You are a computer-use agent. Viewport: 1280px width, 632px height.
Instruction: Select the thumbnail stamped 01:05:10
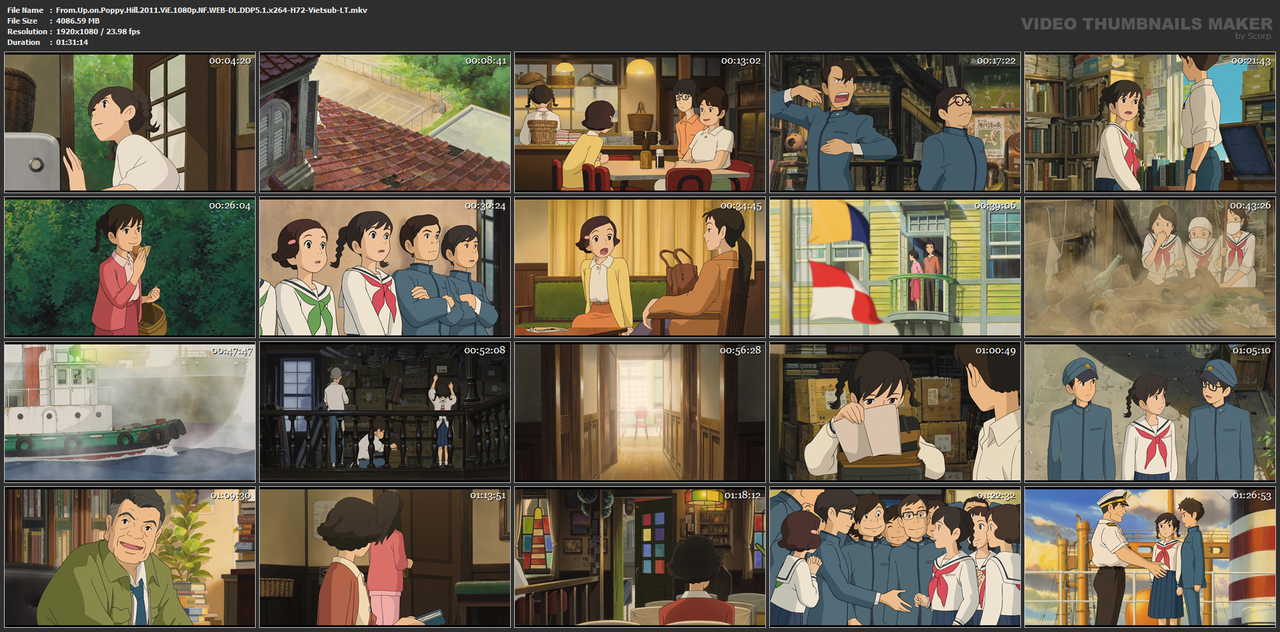1150,412
